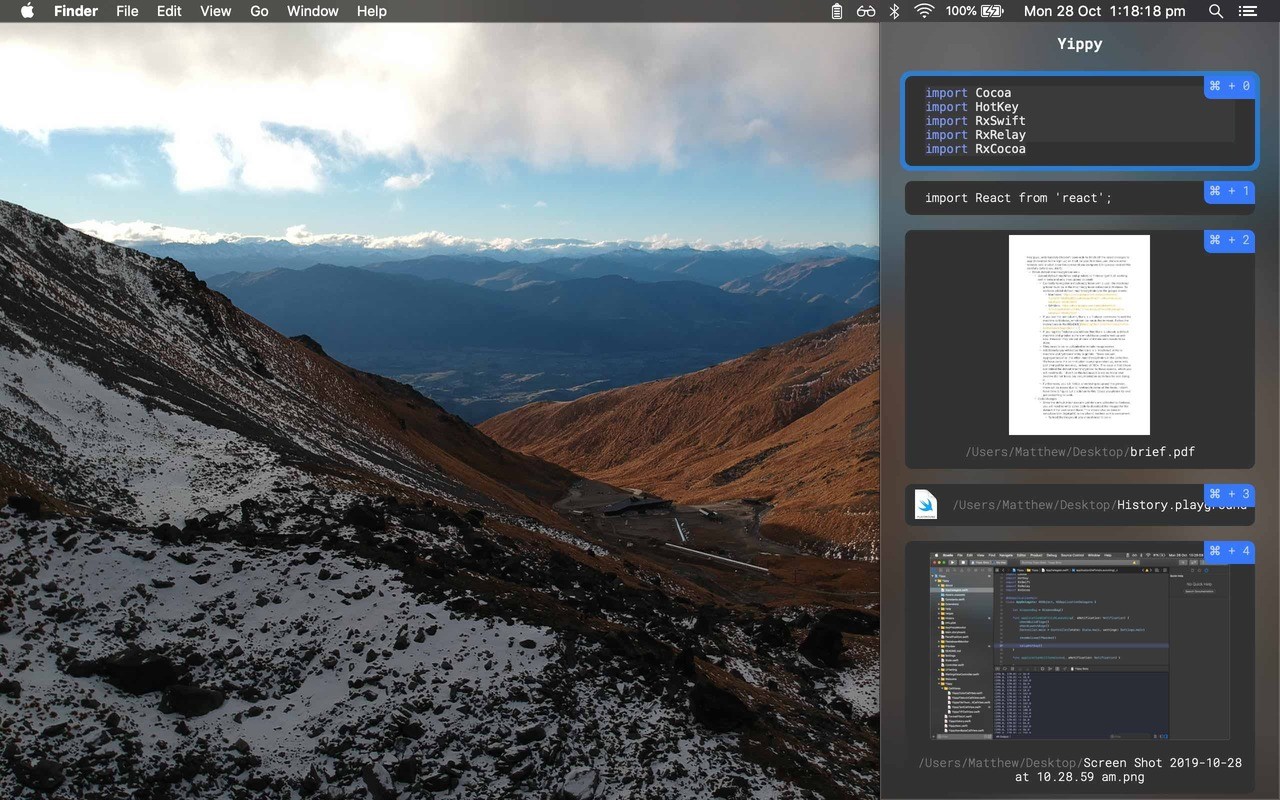Open the Edit menu
This screenshot has width=1280, height=800.
(x=169, y=11)
